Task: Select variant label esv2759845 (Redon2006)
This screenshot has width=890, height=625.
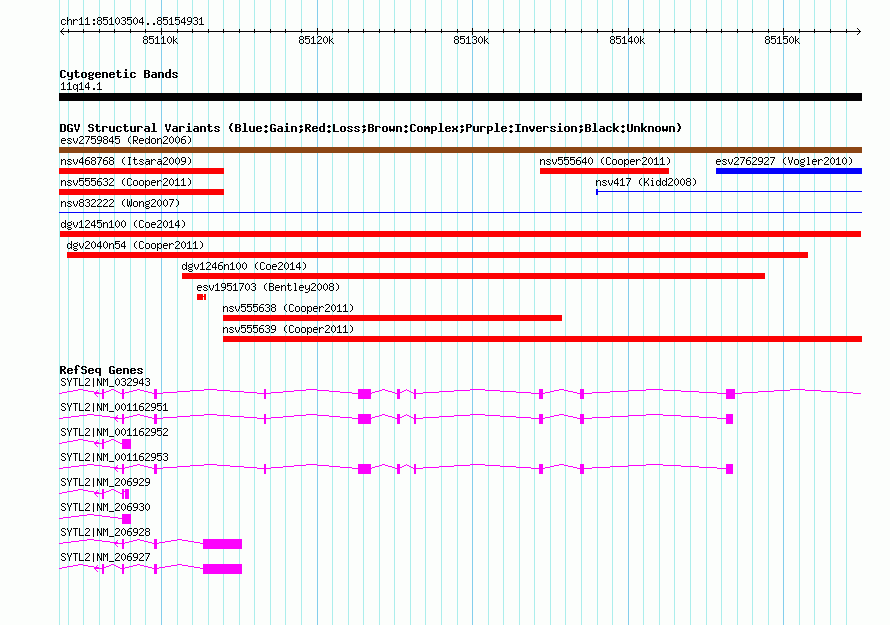Action: pos(126,140)
